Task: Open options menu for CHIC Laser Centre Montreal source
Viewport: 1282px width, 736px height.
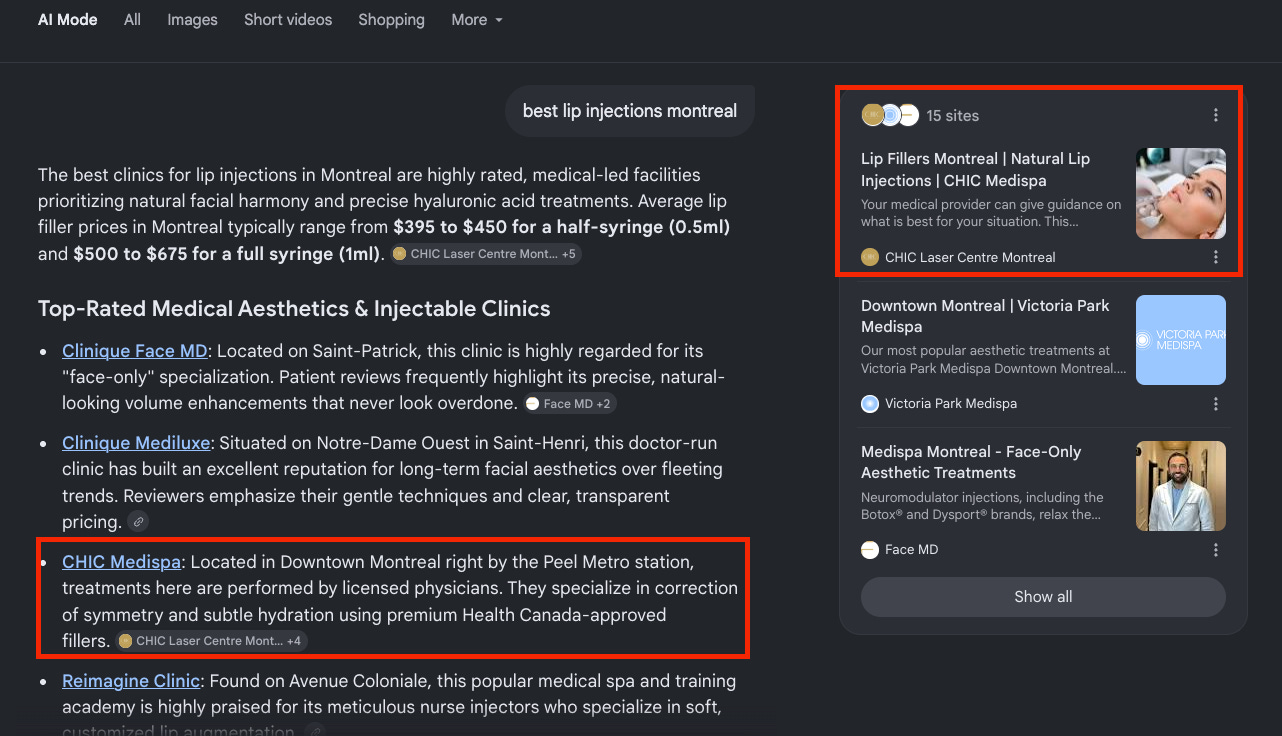Action: (1216, 257)
